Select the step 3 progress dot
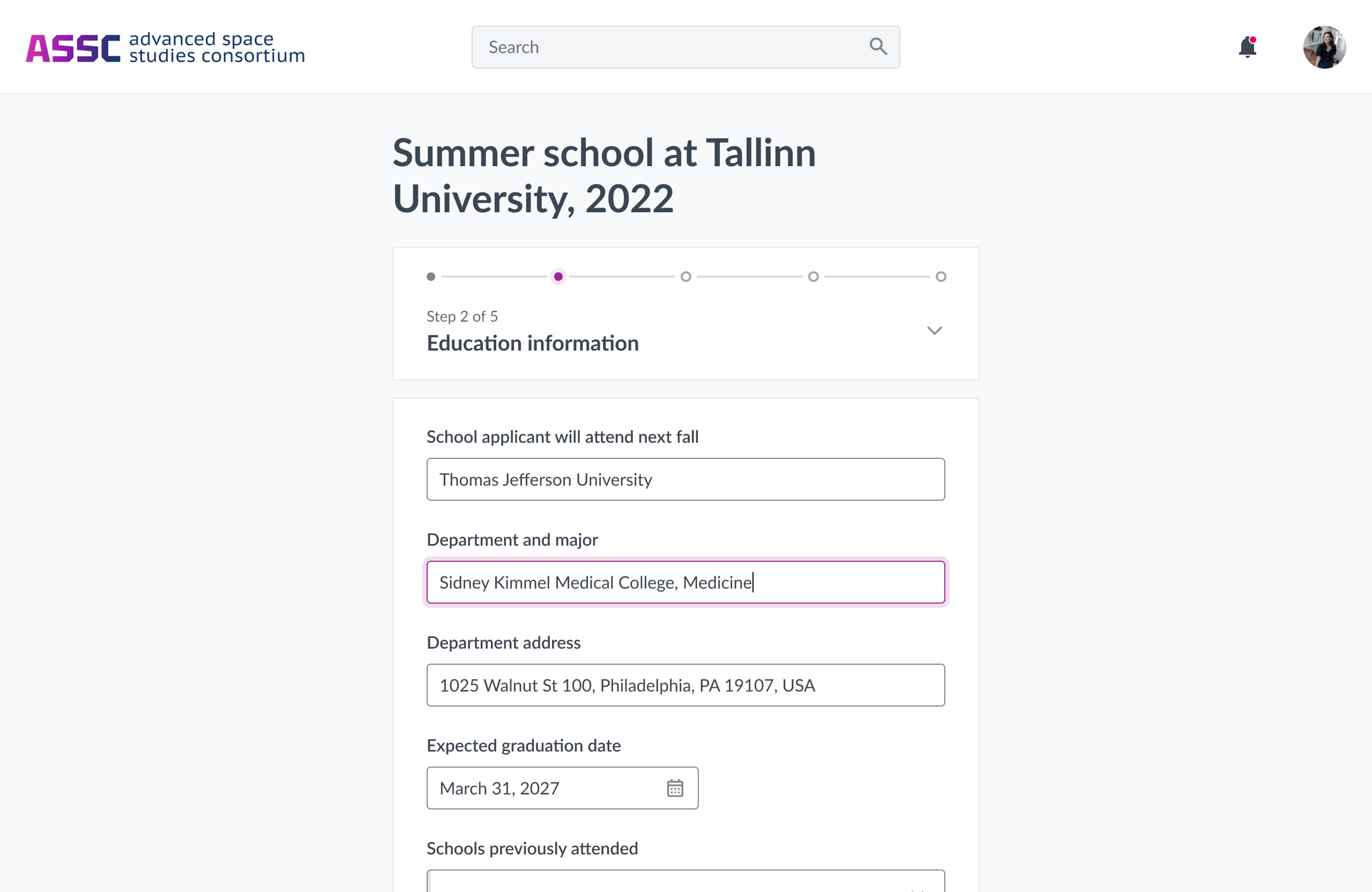The width and height of the screenshot is (1372, 892). 686,276
